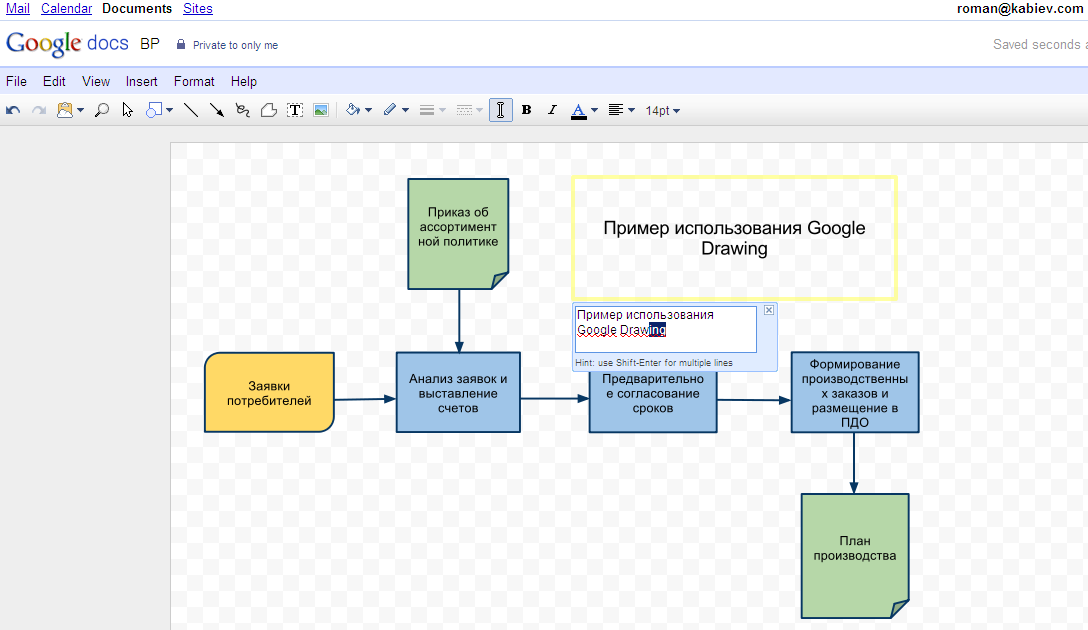This screenshot has height=630, width=1088.
Task: Click the roman@kabiev.com account text
Action: (x=1020, y=8)
